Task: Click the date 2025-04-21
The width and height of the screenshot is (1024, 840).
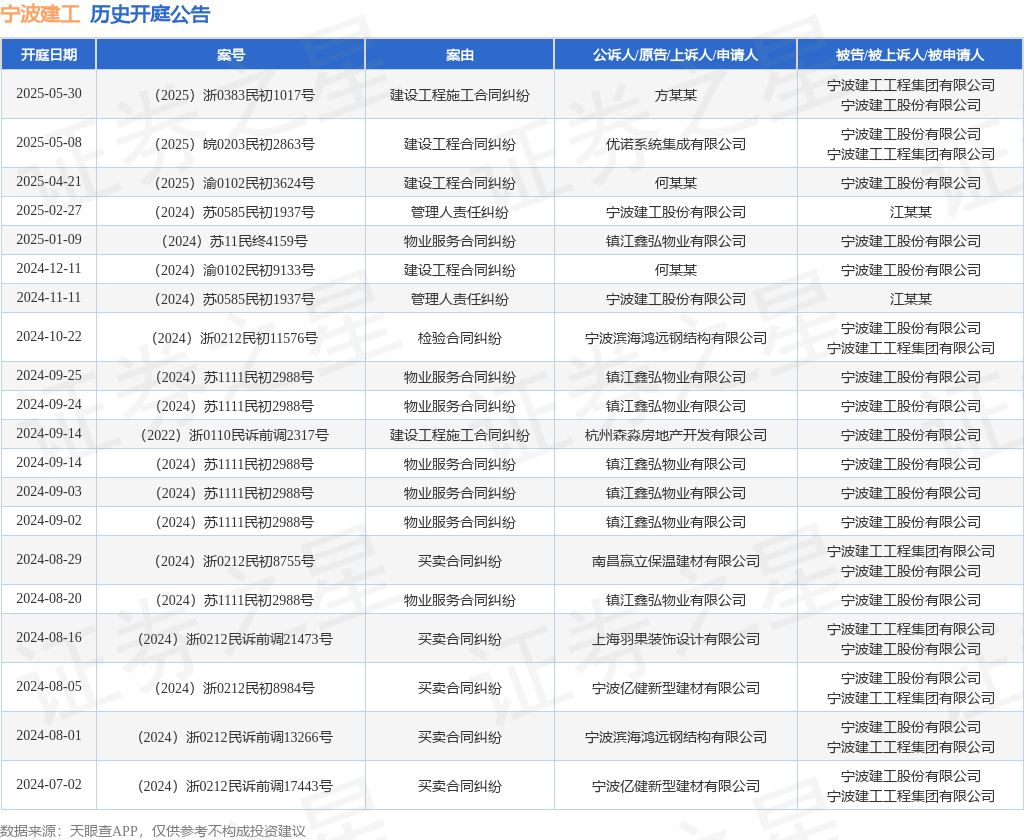Action: point(49,182)
